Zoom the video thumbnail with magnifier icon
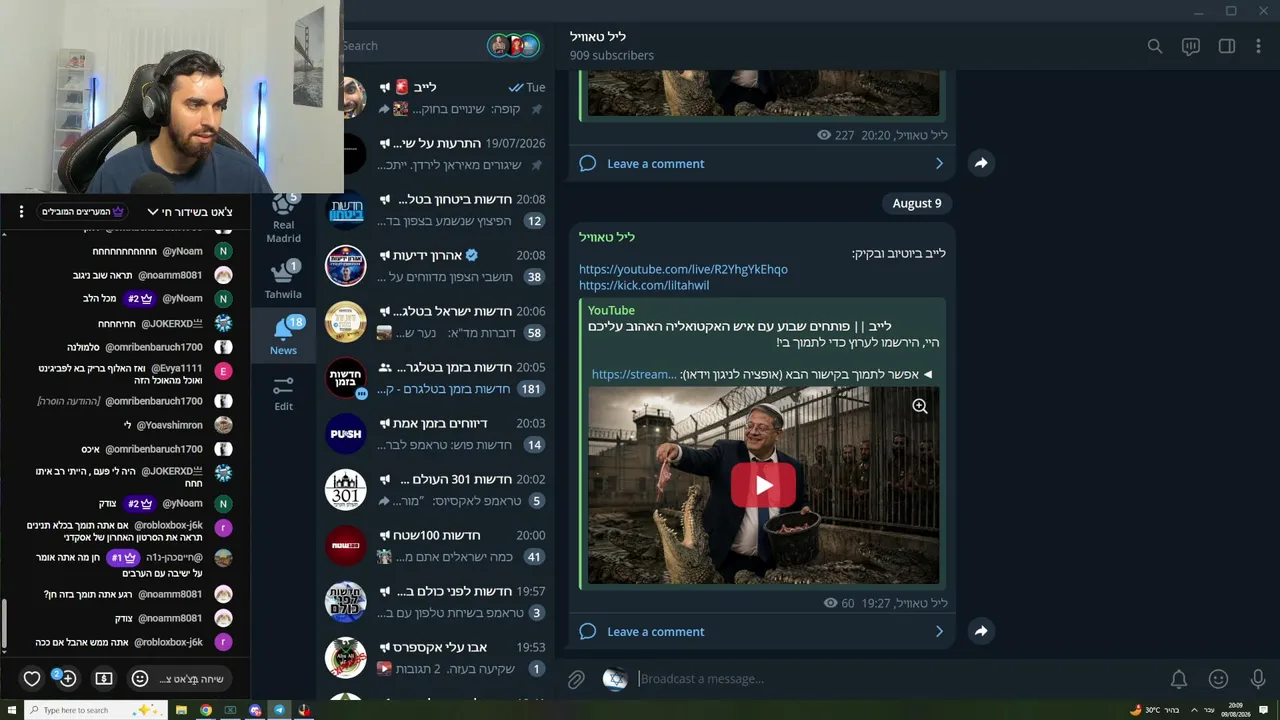This screenshot has width=1280, height=720. (920, 406)
